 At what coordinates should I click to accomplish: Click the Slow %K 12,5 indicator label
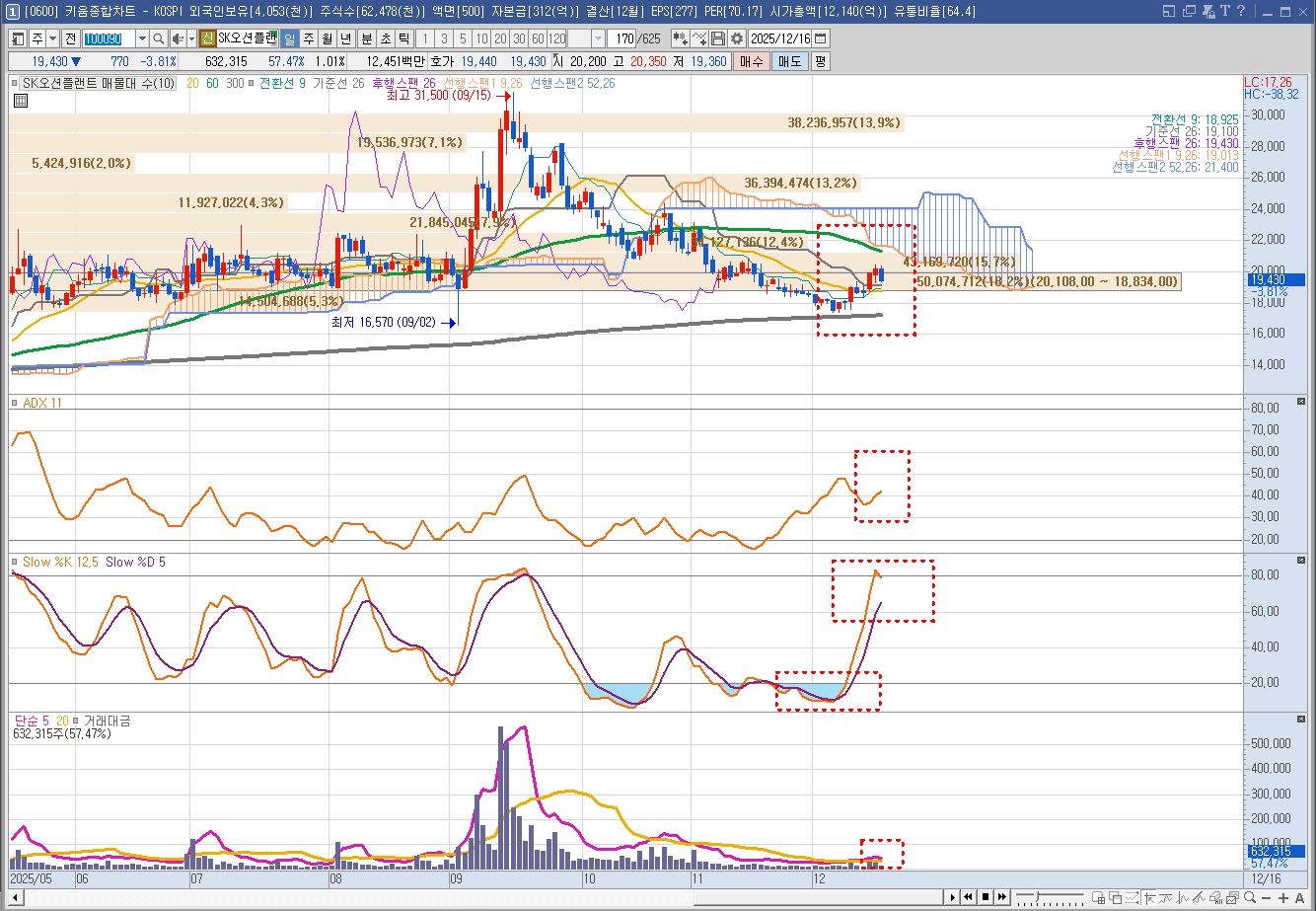click(x=60, y=562)
